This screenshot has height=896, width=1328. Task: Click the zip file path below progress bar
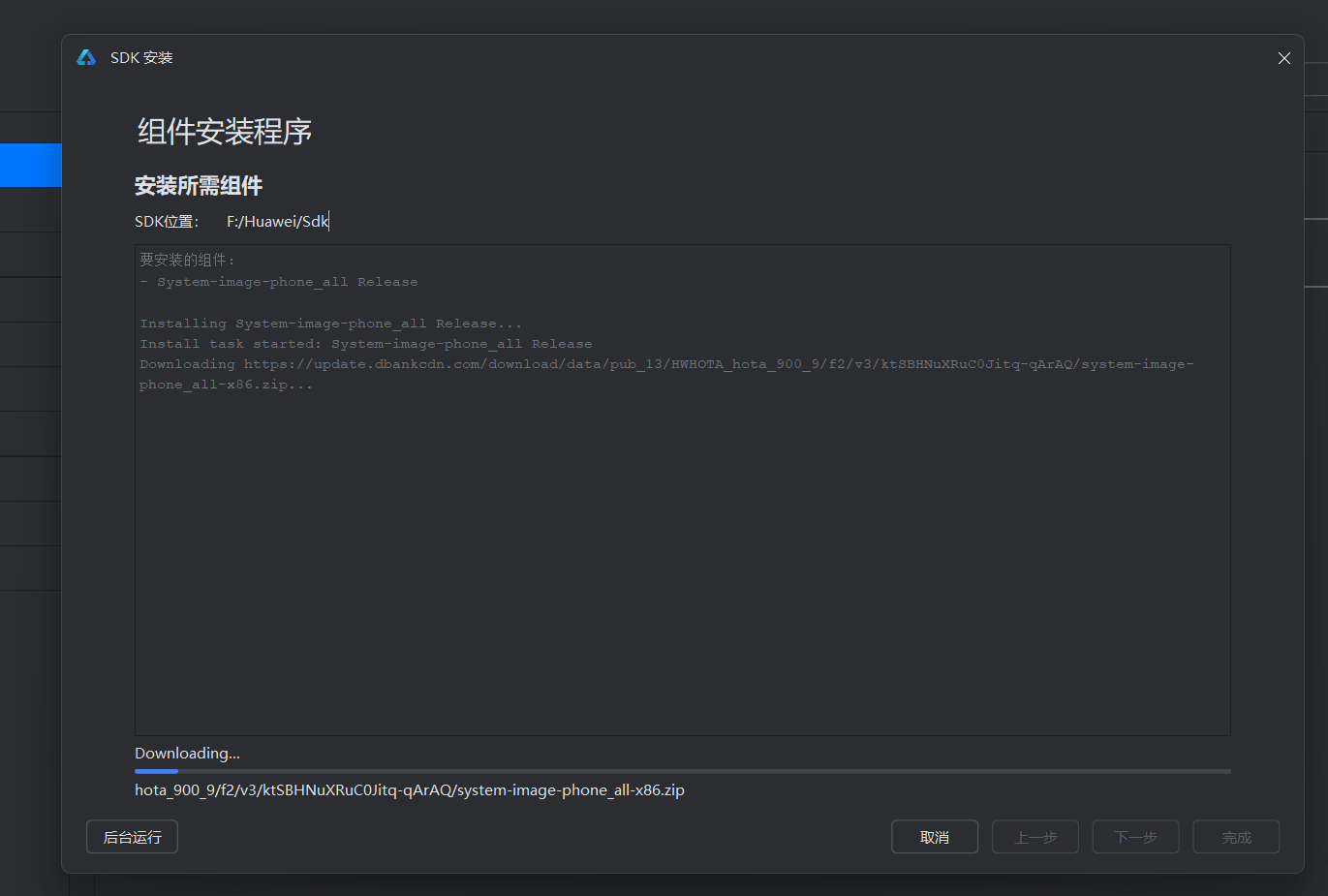pyautogui.click(x=409, y=790)
